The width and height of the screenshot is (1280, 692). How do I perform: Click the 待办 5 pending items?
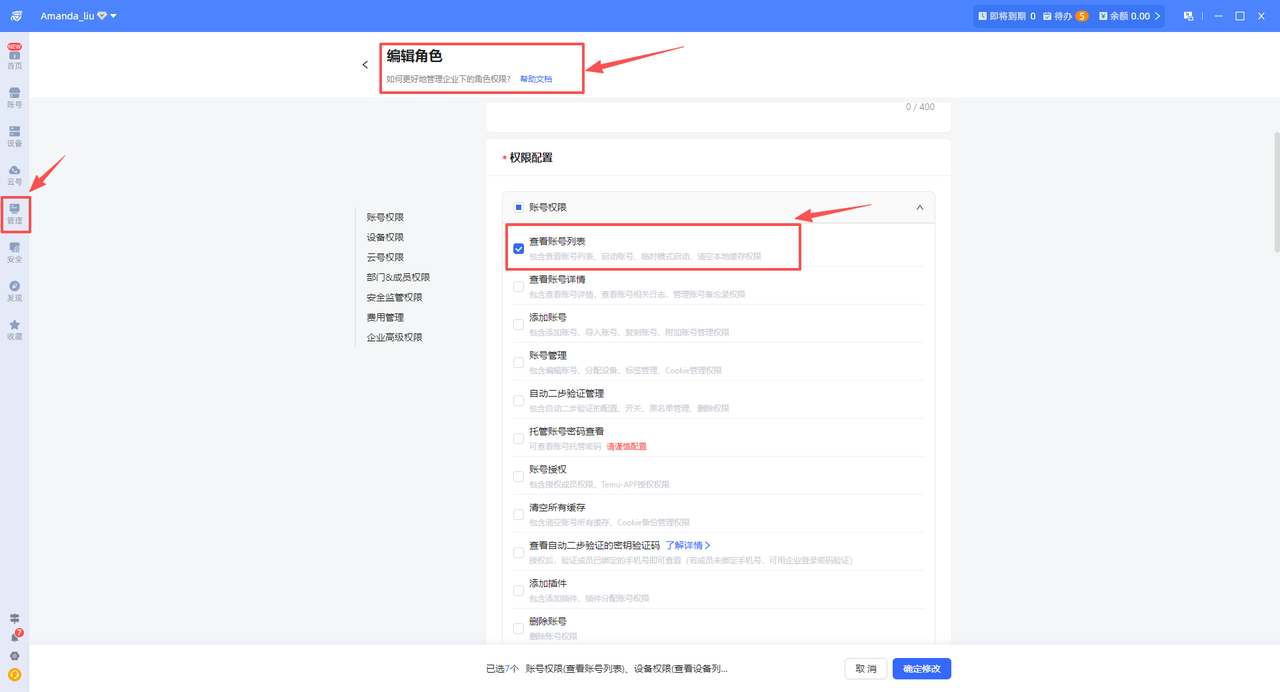click(1064, 16)
